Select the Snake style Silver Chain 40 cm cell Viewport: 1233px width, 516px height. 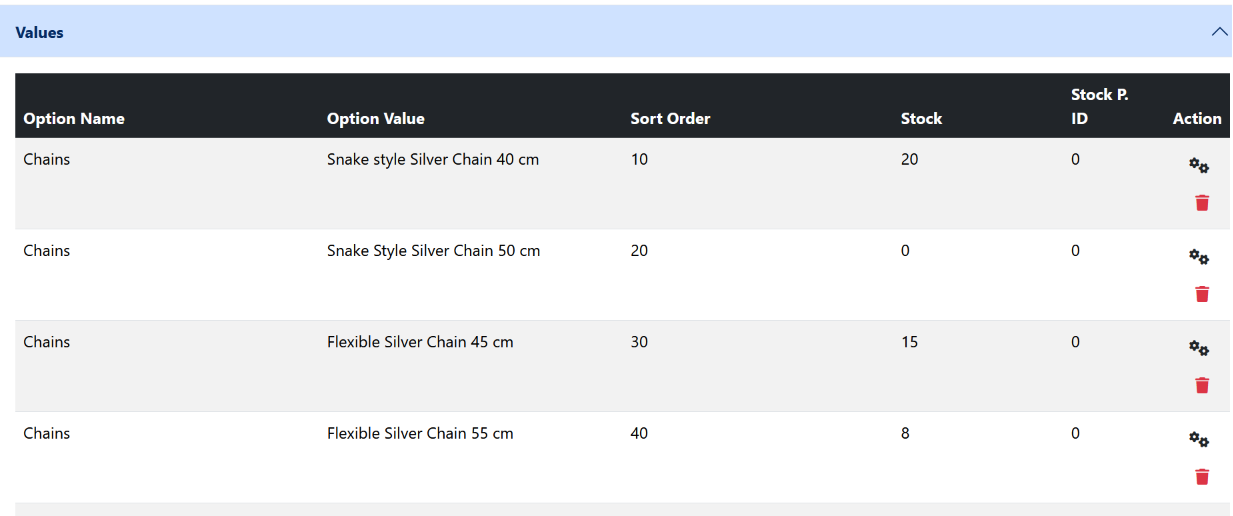pyautogui.click(x=433, y=159)
